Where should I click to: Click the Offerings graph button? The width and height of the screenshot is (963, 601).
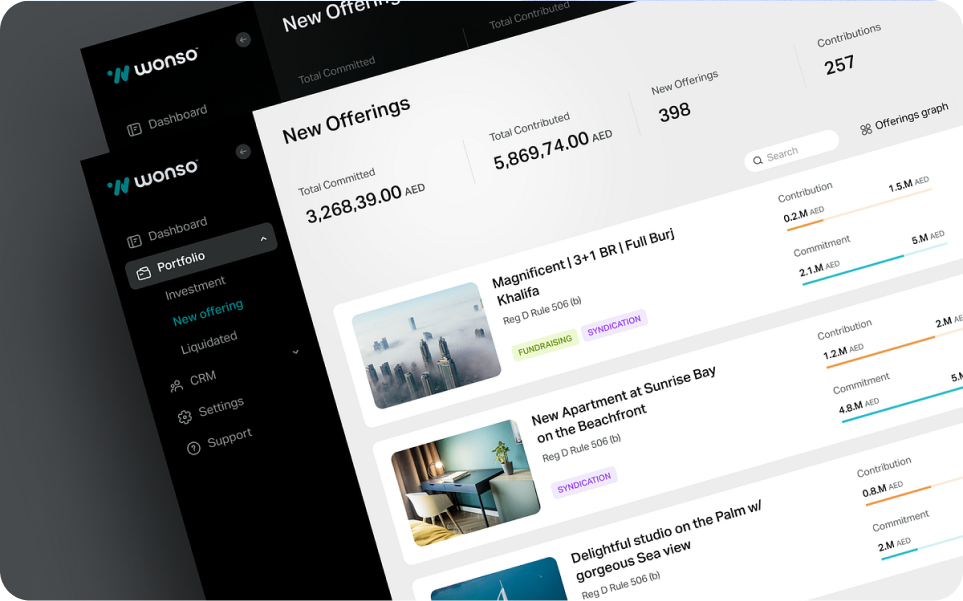click(904, 118)
